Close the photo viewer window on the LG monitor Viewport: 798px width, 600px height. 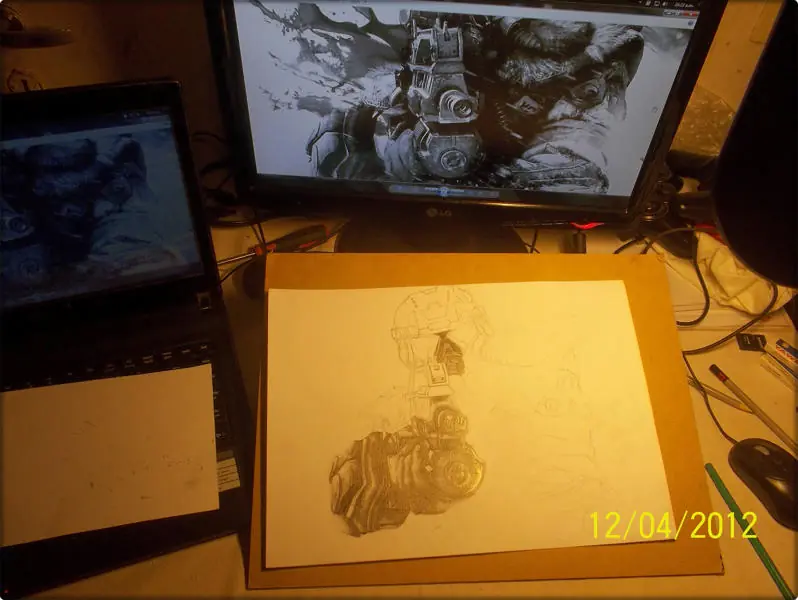click(692, 14)
